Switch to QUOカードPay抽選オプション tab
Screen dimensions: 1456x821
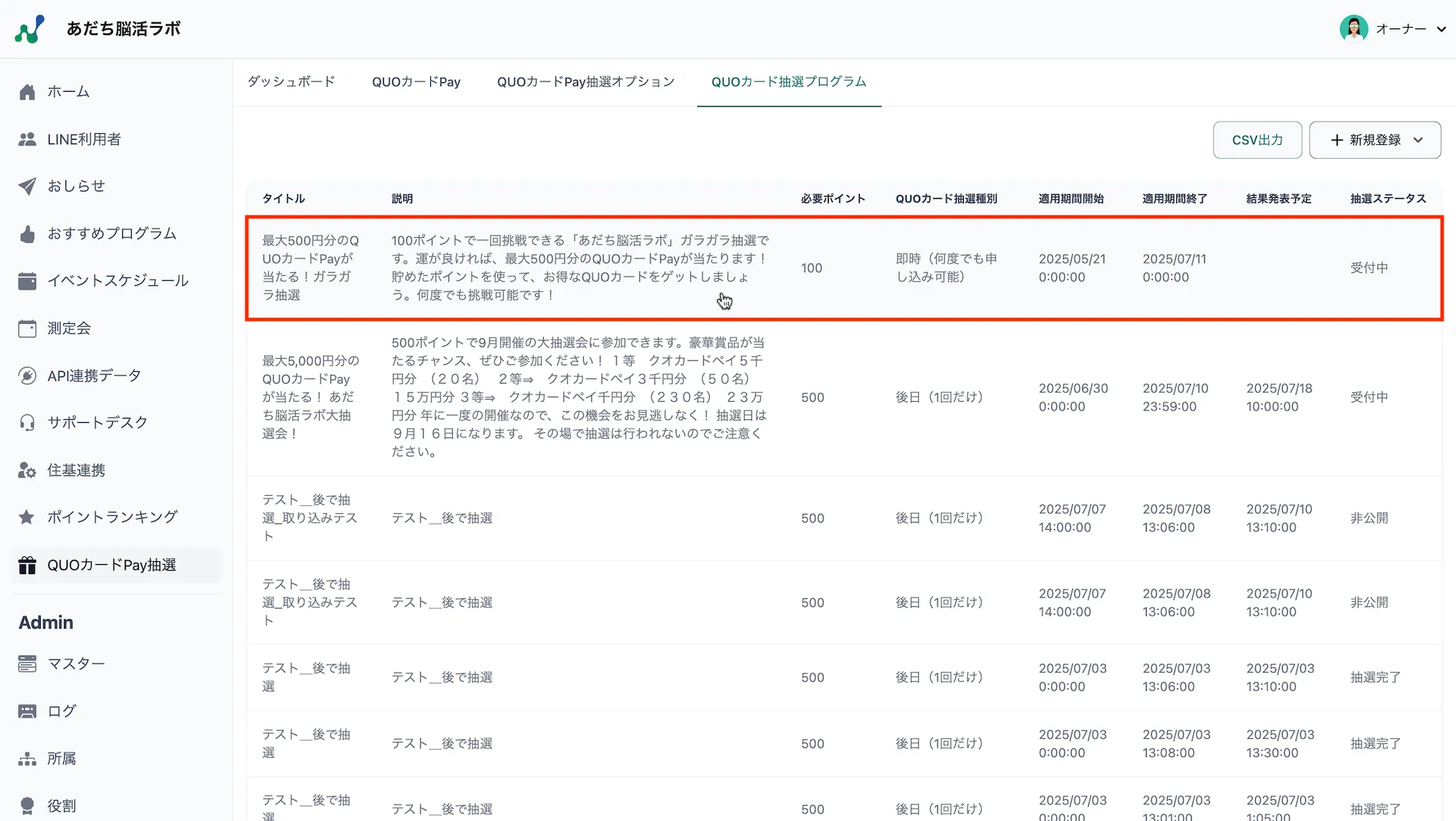(585, 82)
